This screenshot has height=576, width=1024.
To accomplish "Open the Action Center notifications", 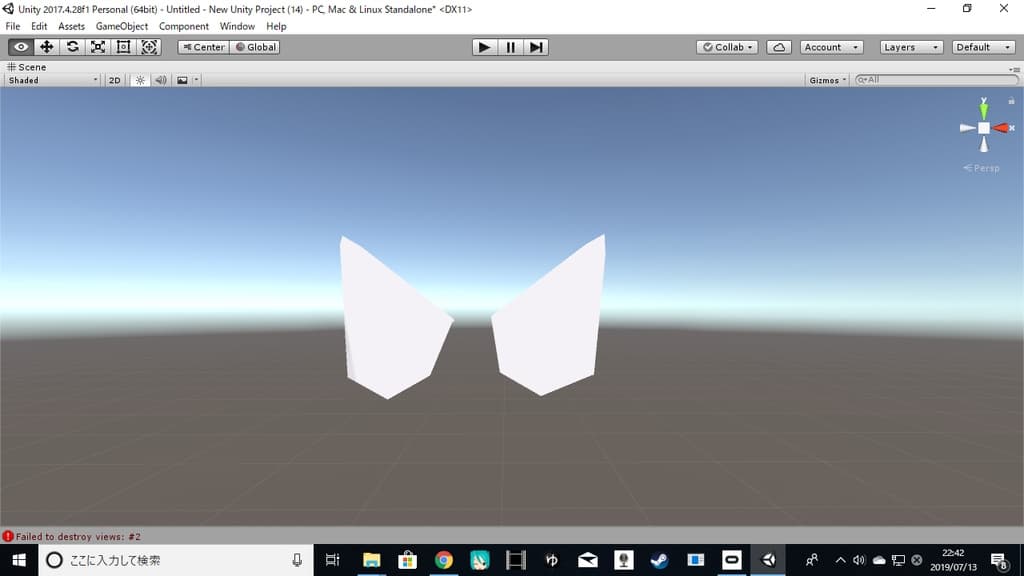I will click(999, 560).
